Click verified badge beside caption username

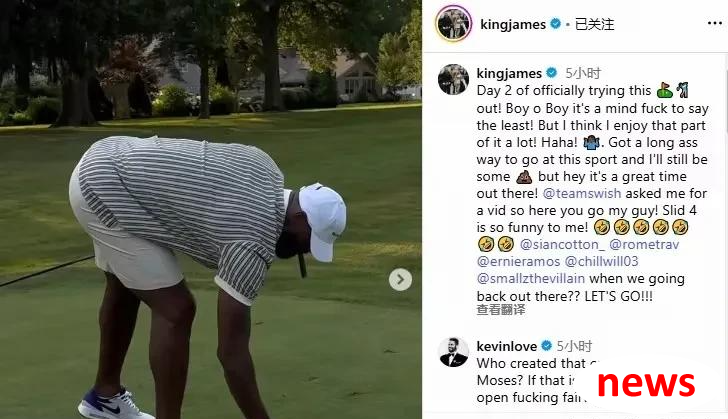click(x=552, y=73)
